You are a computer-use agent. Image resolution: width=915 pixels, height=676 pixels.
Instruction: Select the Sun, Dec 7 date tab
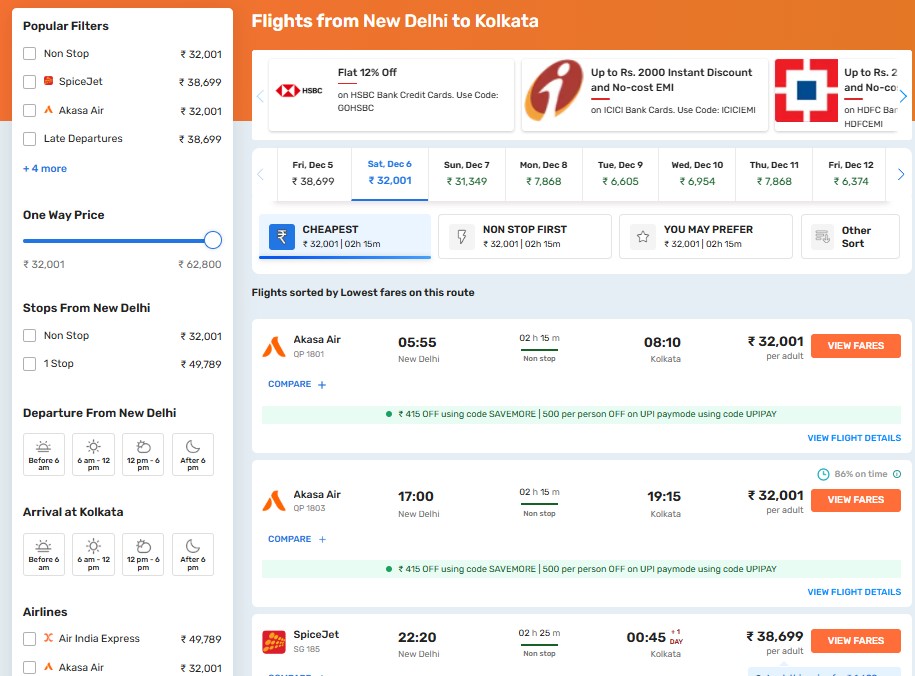466,173
